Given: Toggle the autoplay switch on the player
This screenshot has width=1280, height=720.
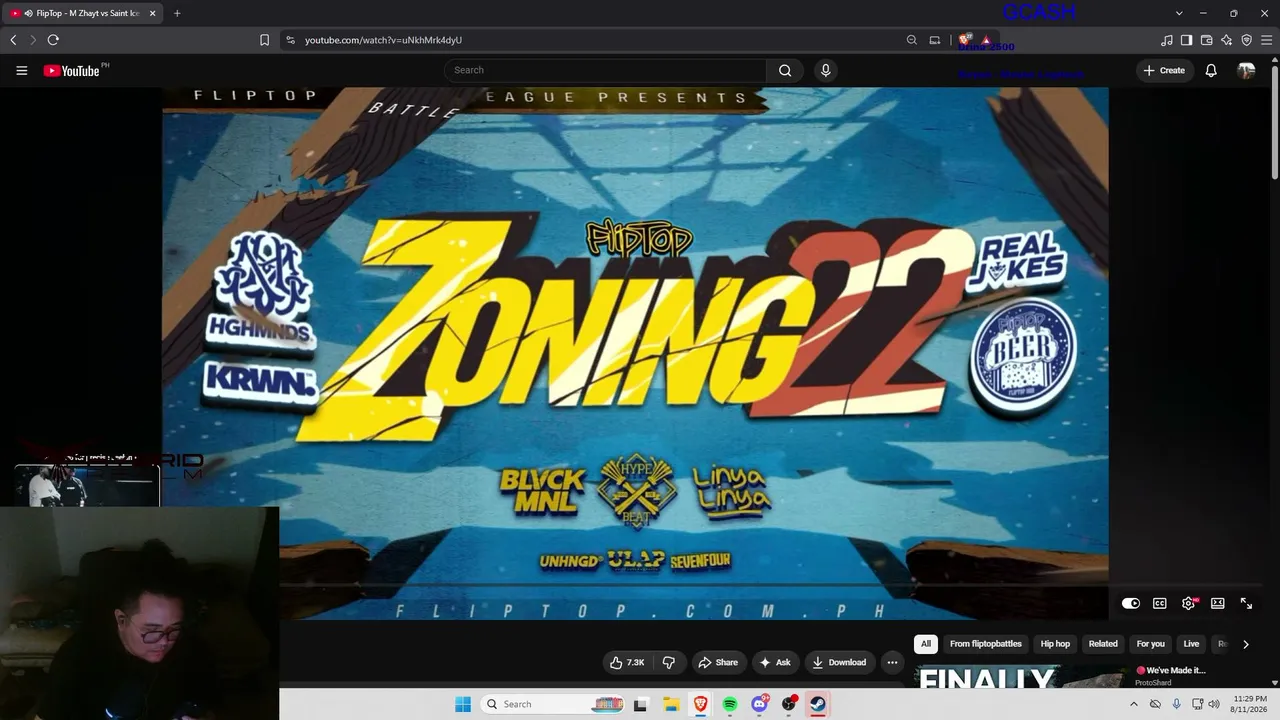Looking at the screenshot, I should 1131,603.
